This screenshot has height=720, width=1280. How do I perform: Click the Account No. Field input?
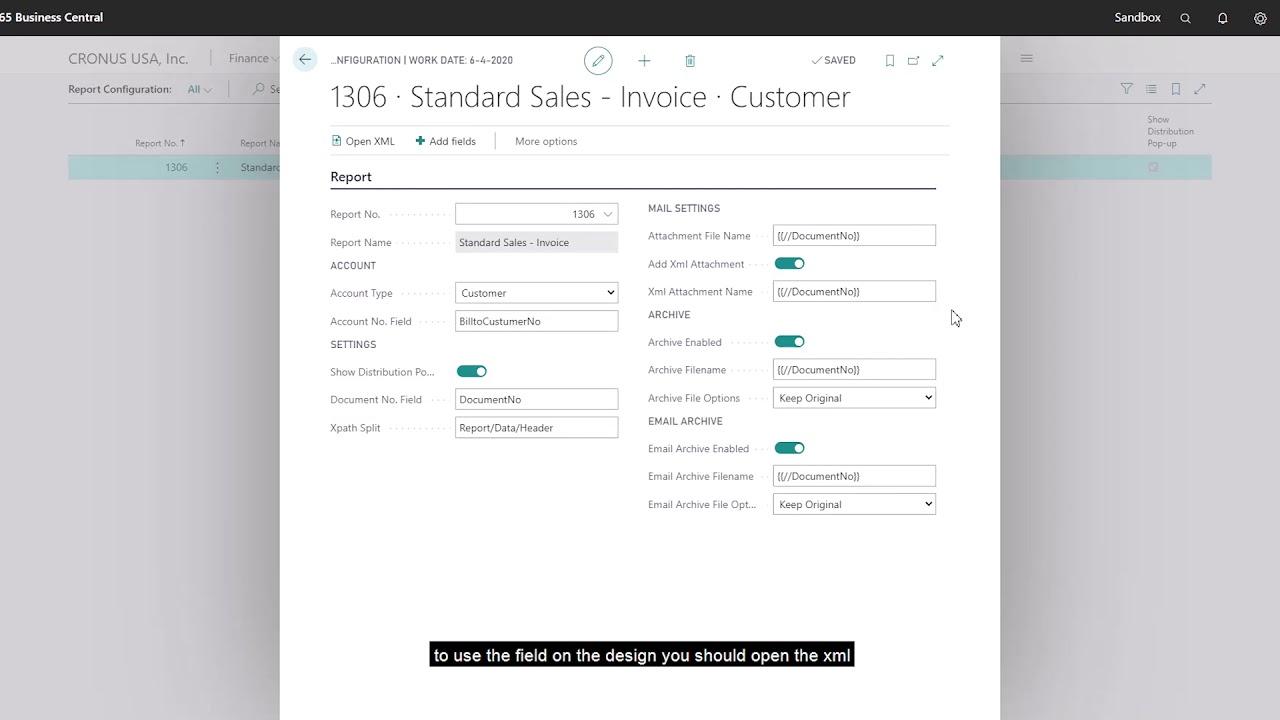(x=537, y=321)
